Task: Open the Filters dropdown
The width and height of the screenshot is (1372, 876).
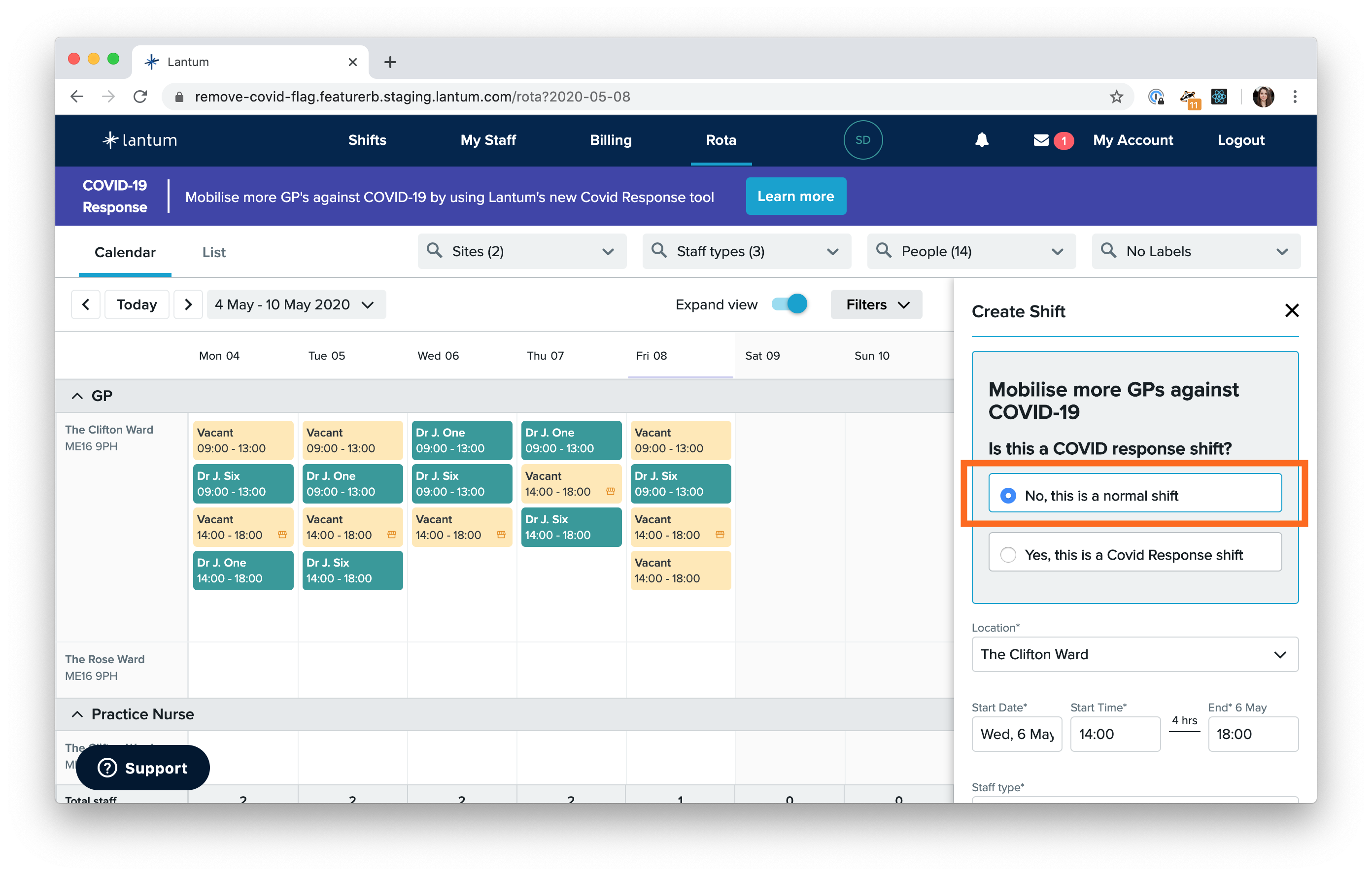Action: point(876,304)
